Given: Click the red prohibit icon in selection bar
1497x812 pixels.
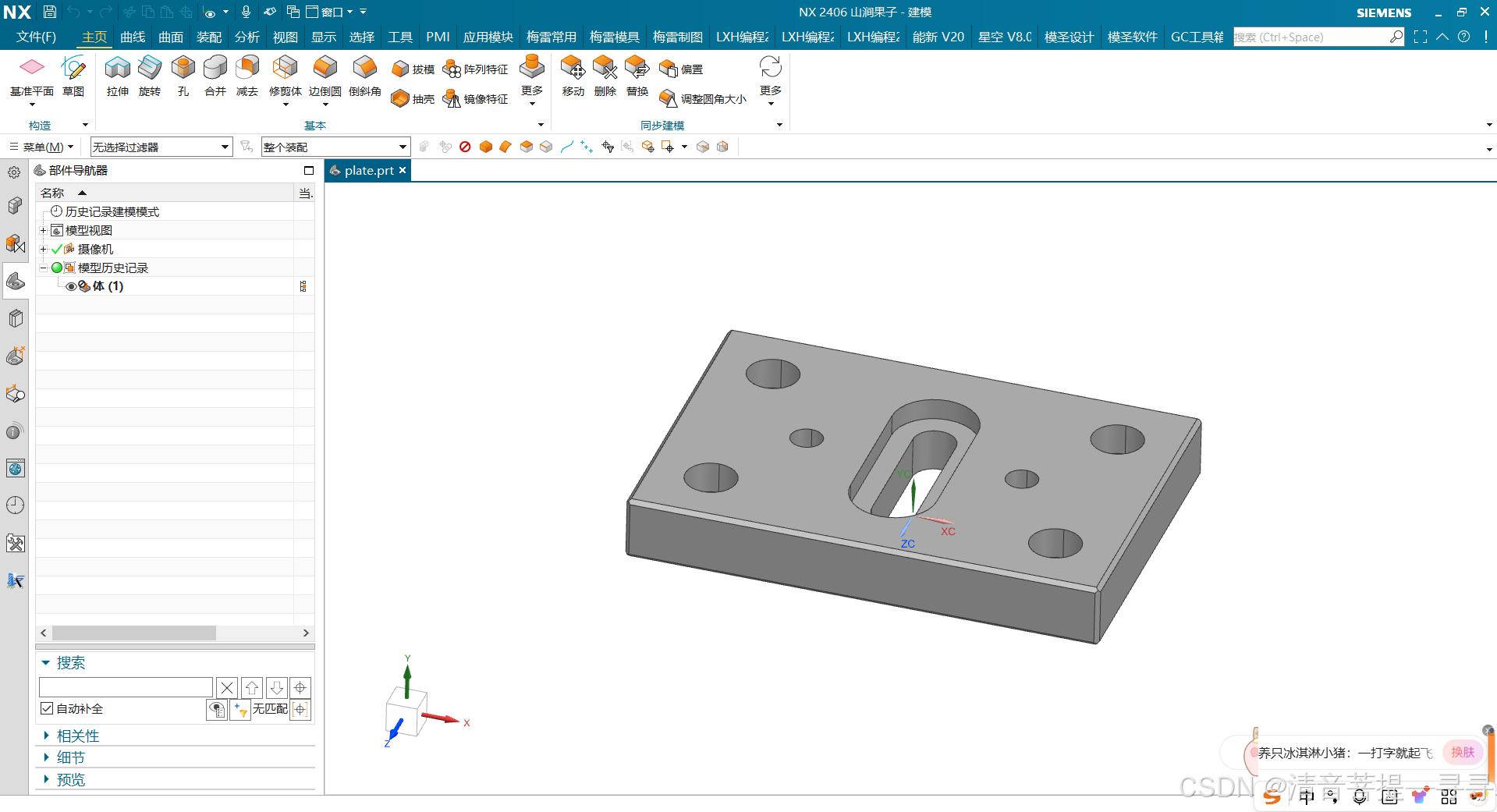Looking at the screenshot, I should 465,147.
